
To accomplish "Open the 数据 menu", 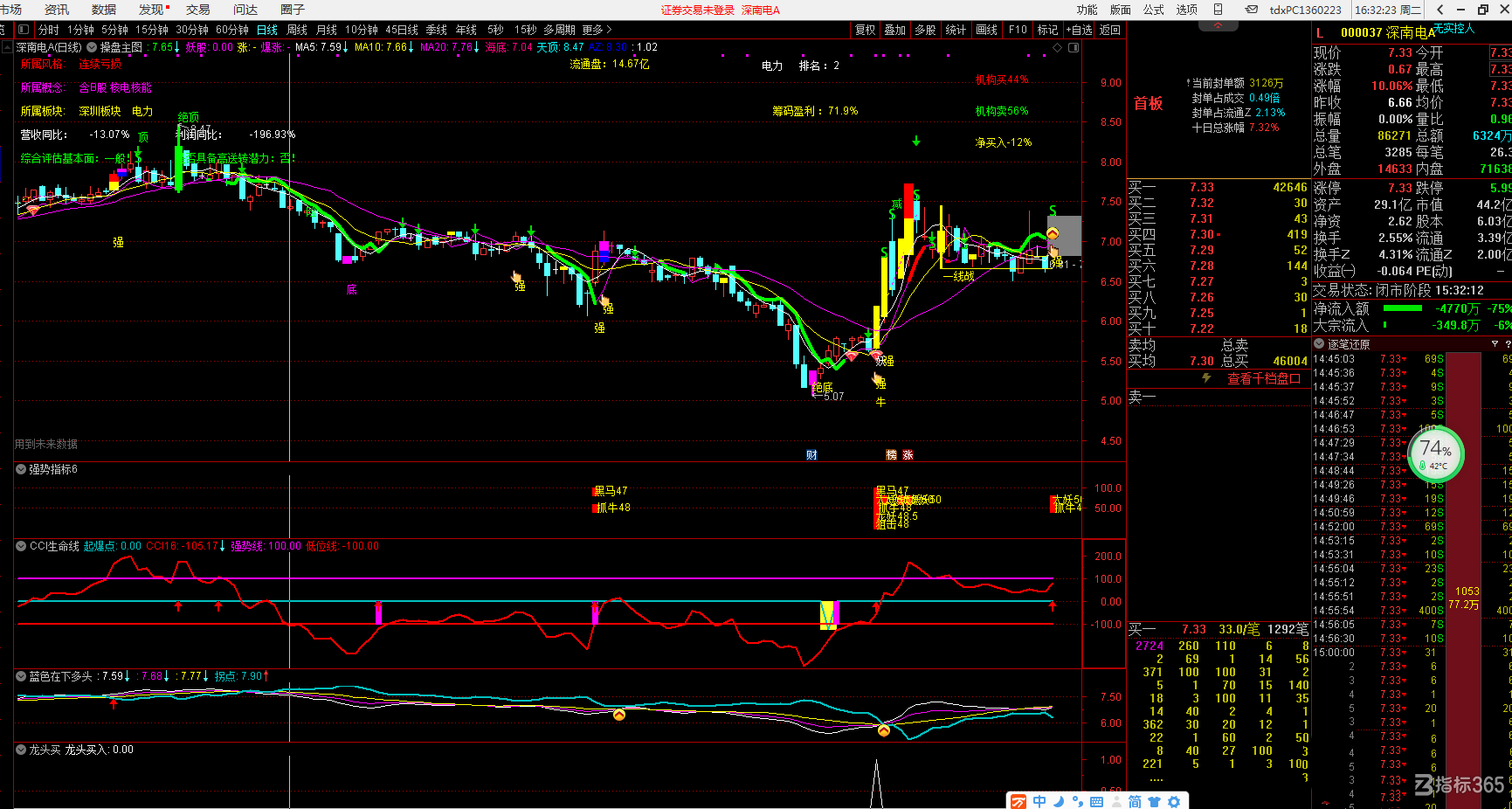I will point(104,10).
